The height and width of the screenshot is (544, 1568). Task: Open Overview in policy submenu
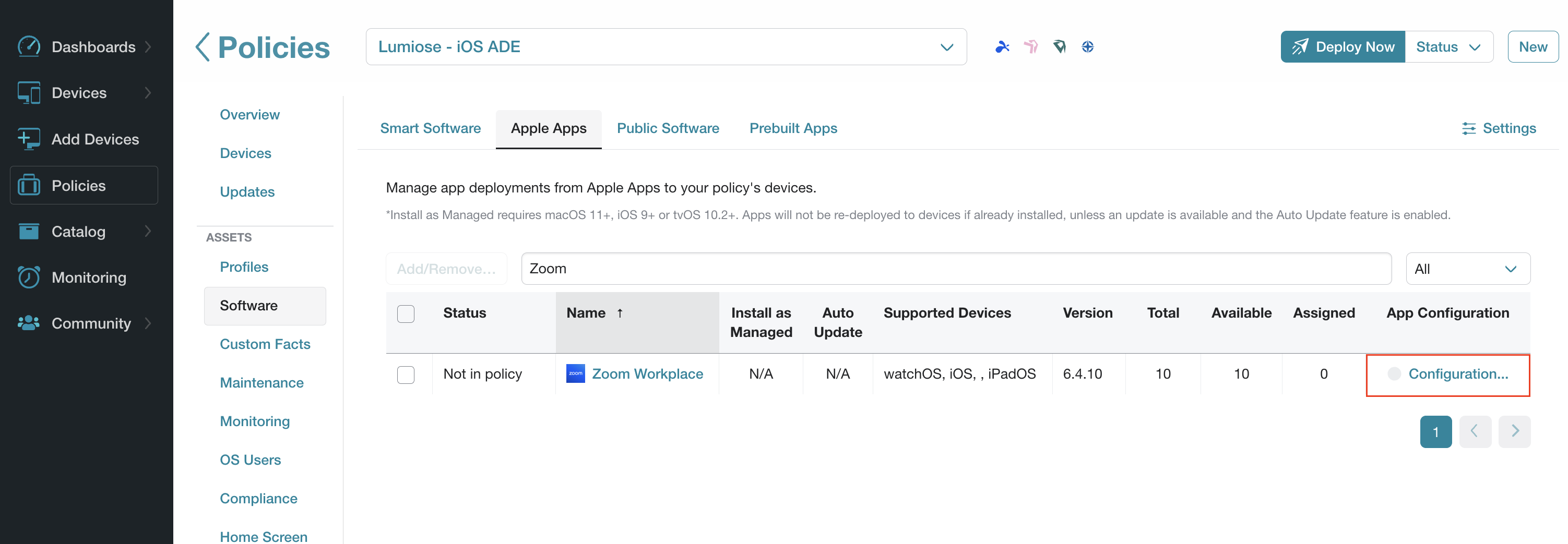click(250, 114)
